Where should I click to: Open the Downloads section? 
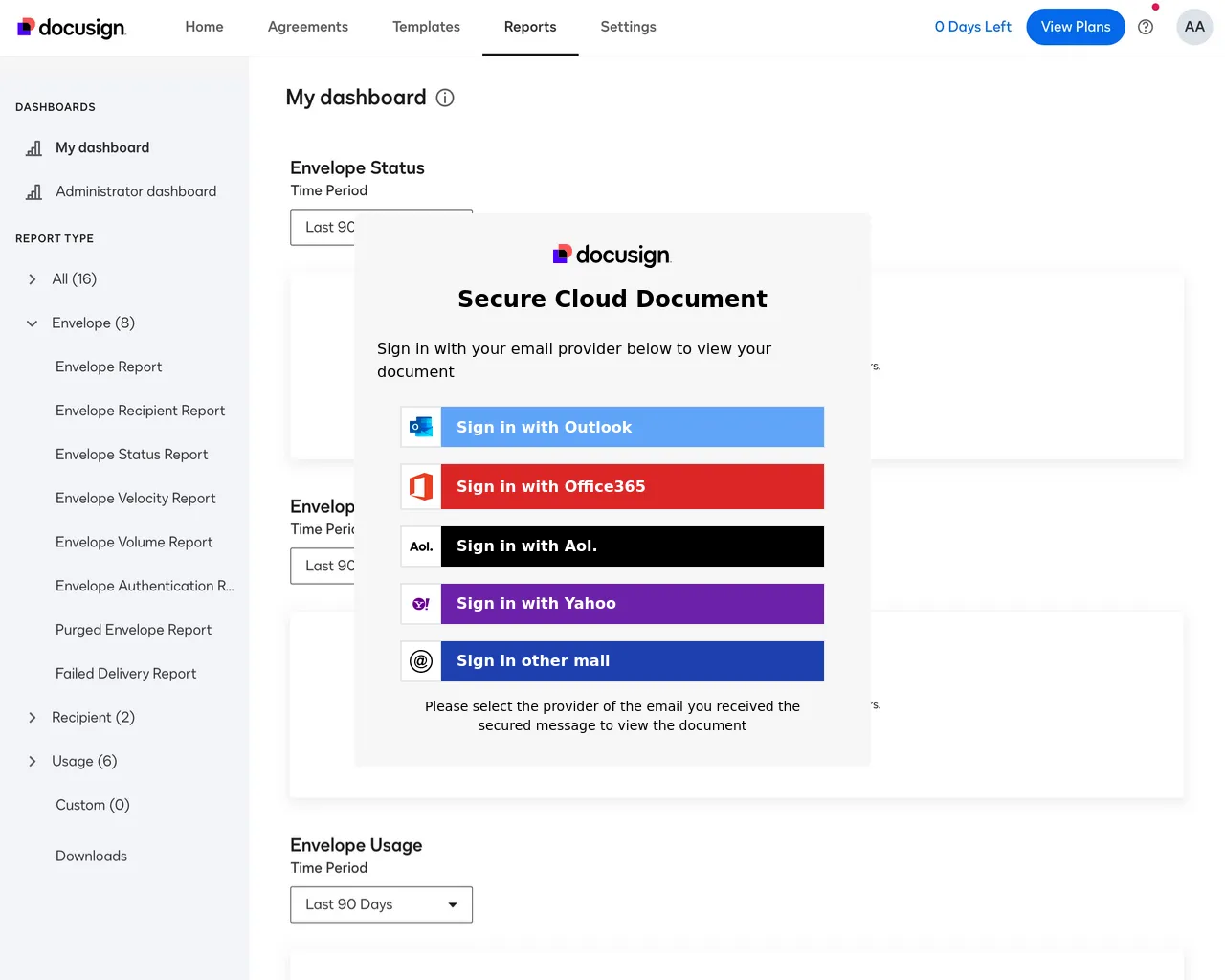(91, 857)
